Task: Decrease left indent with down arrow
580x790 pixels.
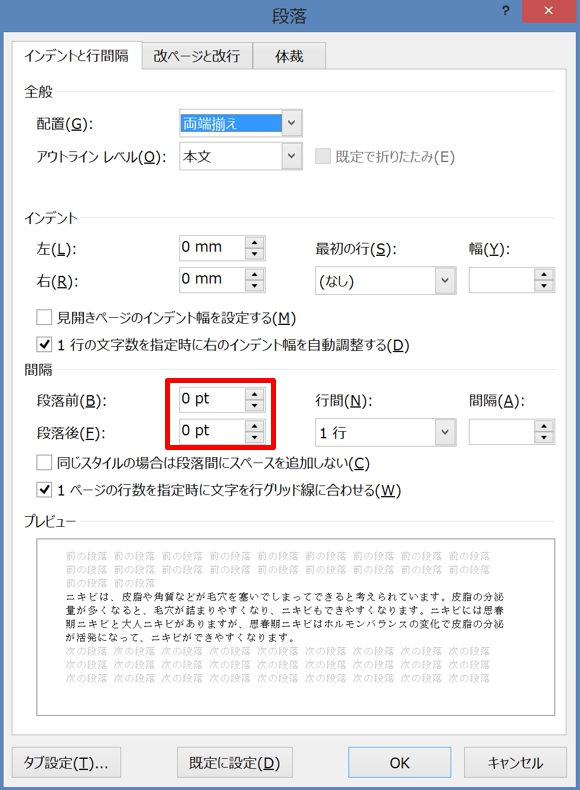Action: pyautogui.click(x=254, y=253)
